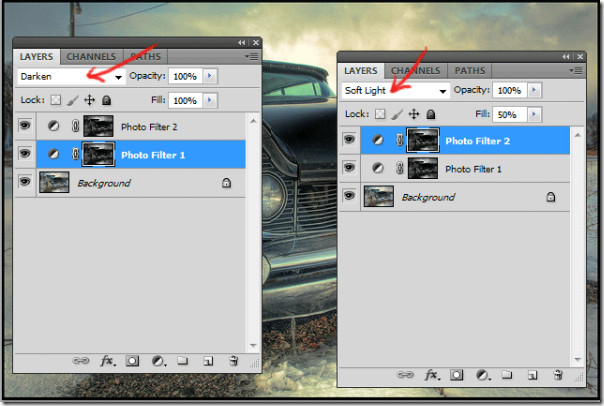
Task: Click link layers icon in left panel
Action: (81, 361)
